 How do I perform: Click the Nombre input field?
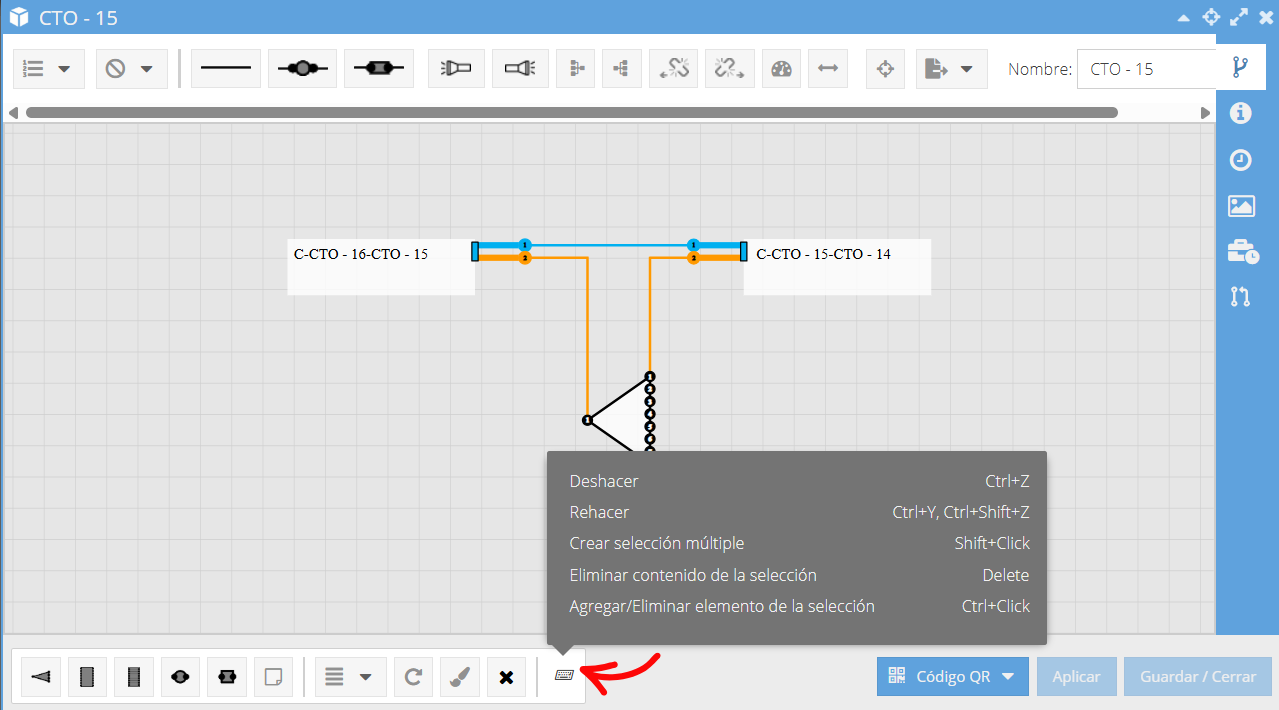pyautogui.click(x=1146, y=69)
